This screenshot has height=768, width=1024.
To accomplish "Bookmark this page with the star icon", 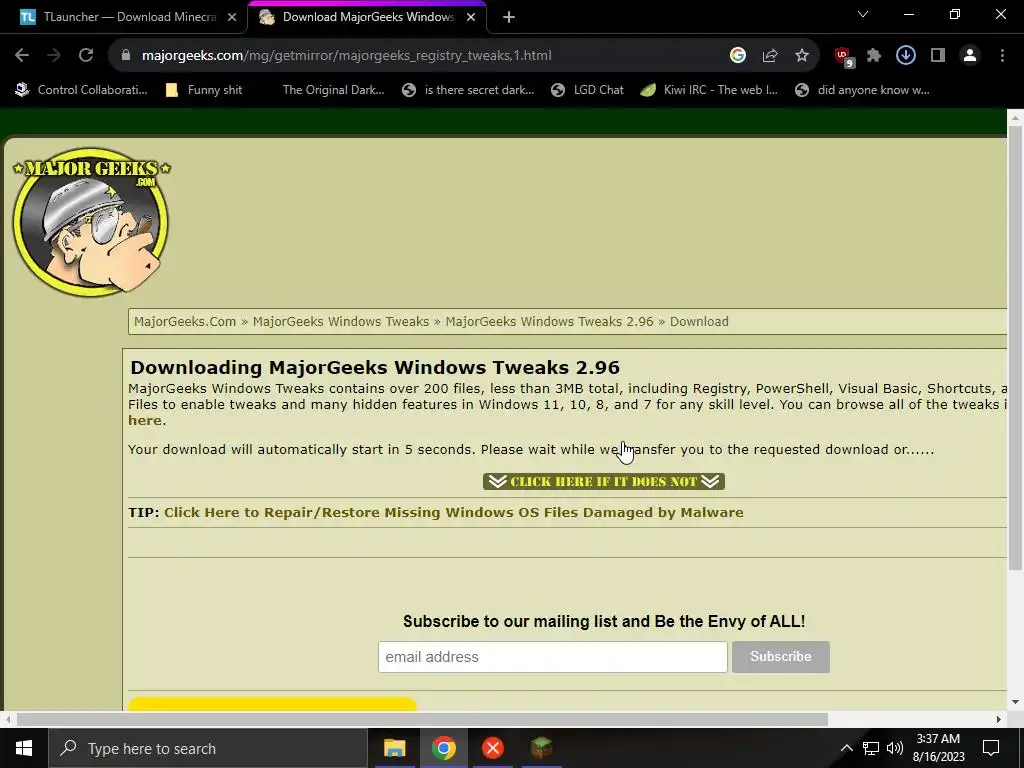I will [x=802, y=56].
